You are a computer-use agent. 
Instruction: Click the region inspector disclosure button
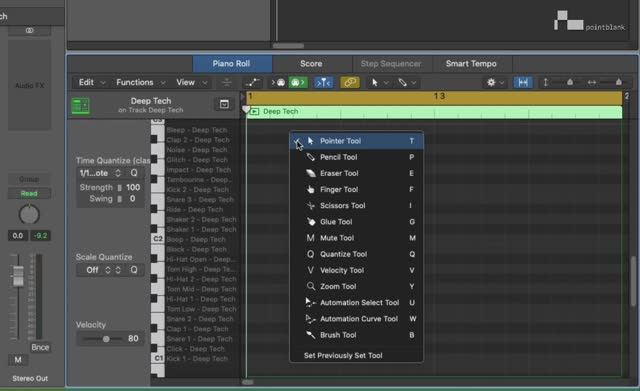[224, 104]
